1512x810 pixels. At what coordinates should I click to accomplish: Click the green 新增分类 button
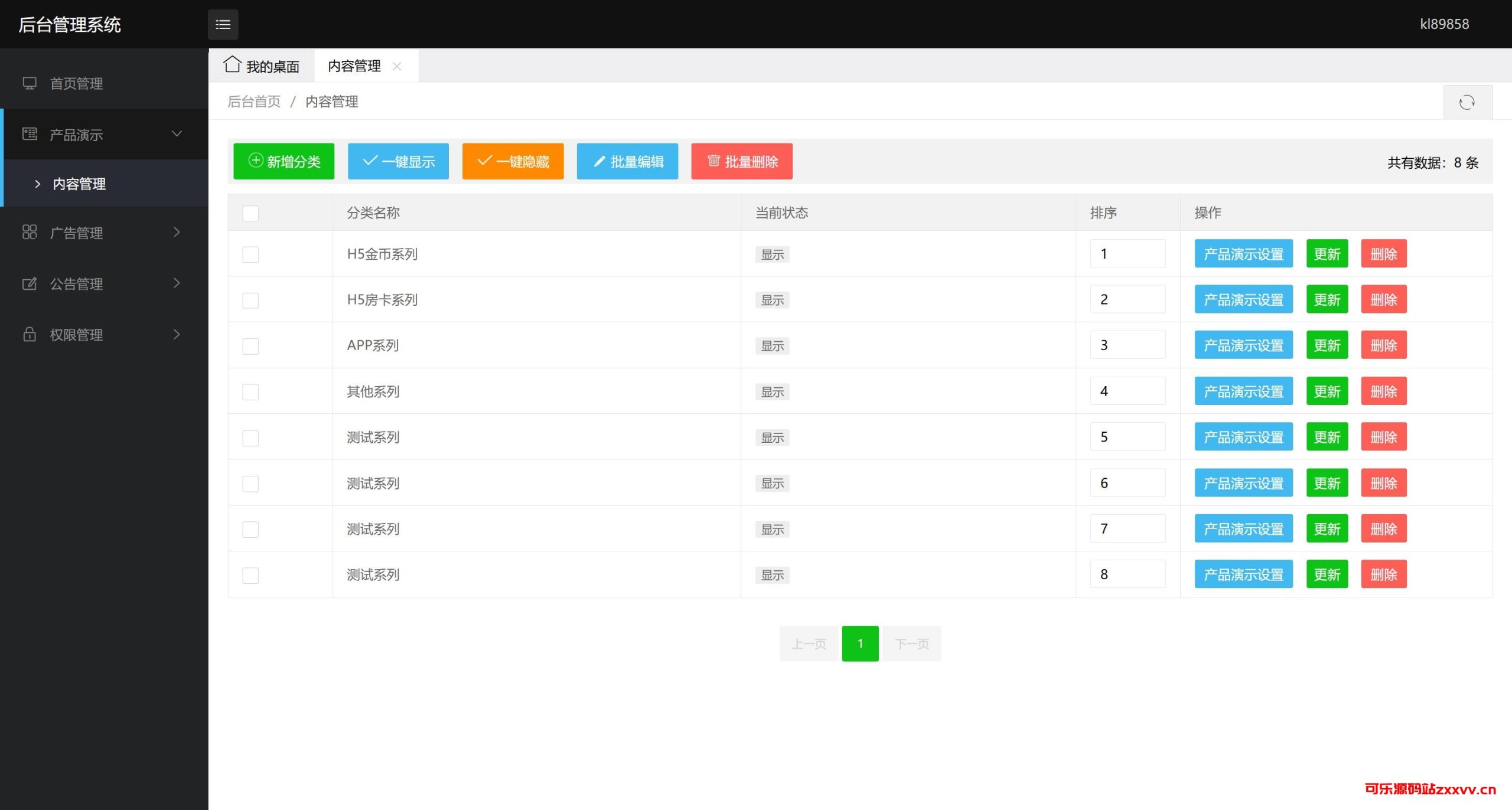(283, 161)
